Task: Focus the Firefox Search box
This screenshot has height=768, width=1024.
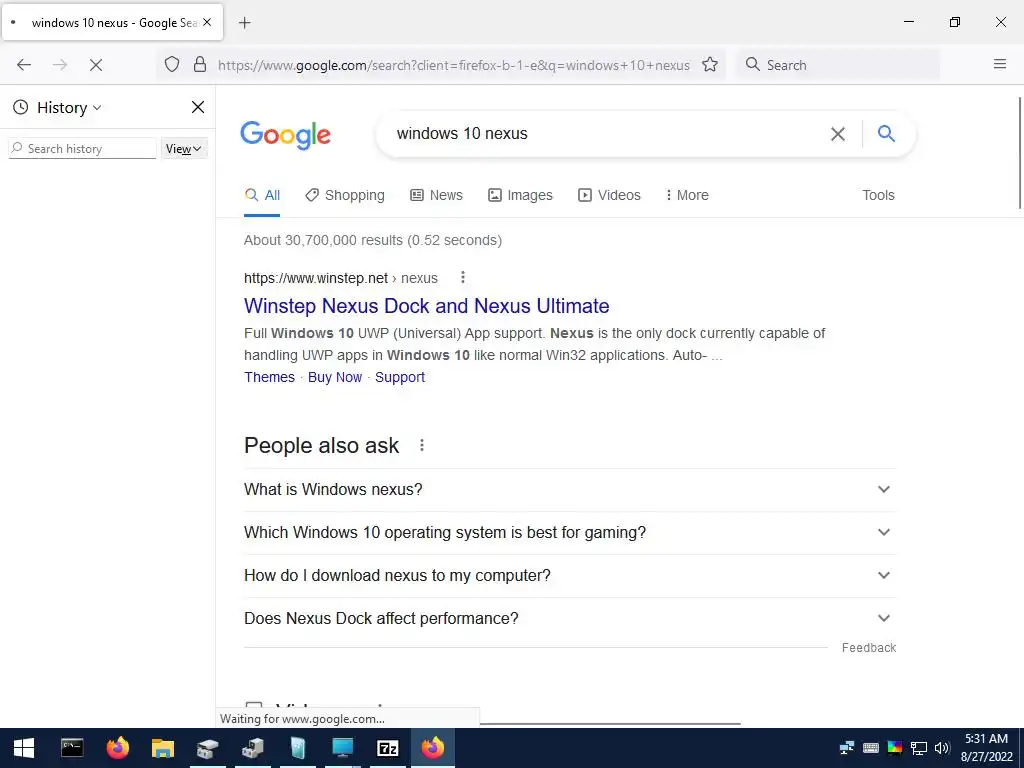Action: 839,65
